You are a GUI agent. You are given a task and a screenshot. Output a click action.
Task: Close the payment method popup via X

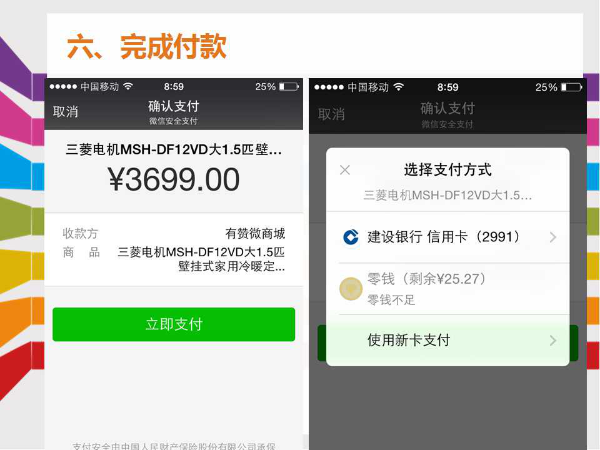[345, 170]
